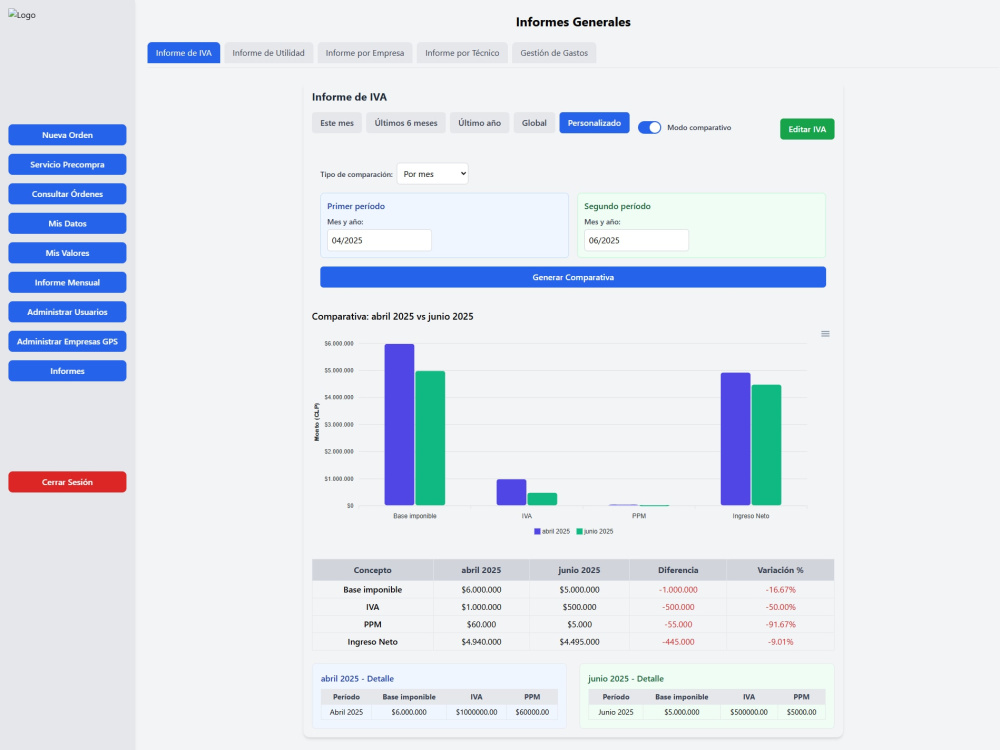Click the junio 2025 IVA bar
Image resolution: width=1000 pixels, height=750 pixels.
(x=542, y=499)
